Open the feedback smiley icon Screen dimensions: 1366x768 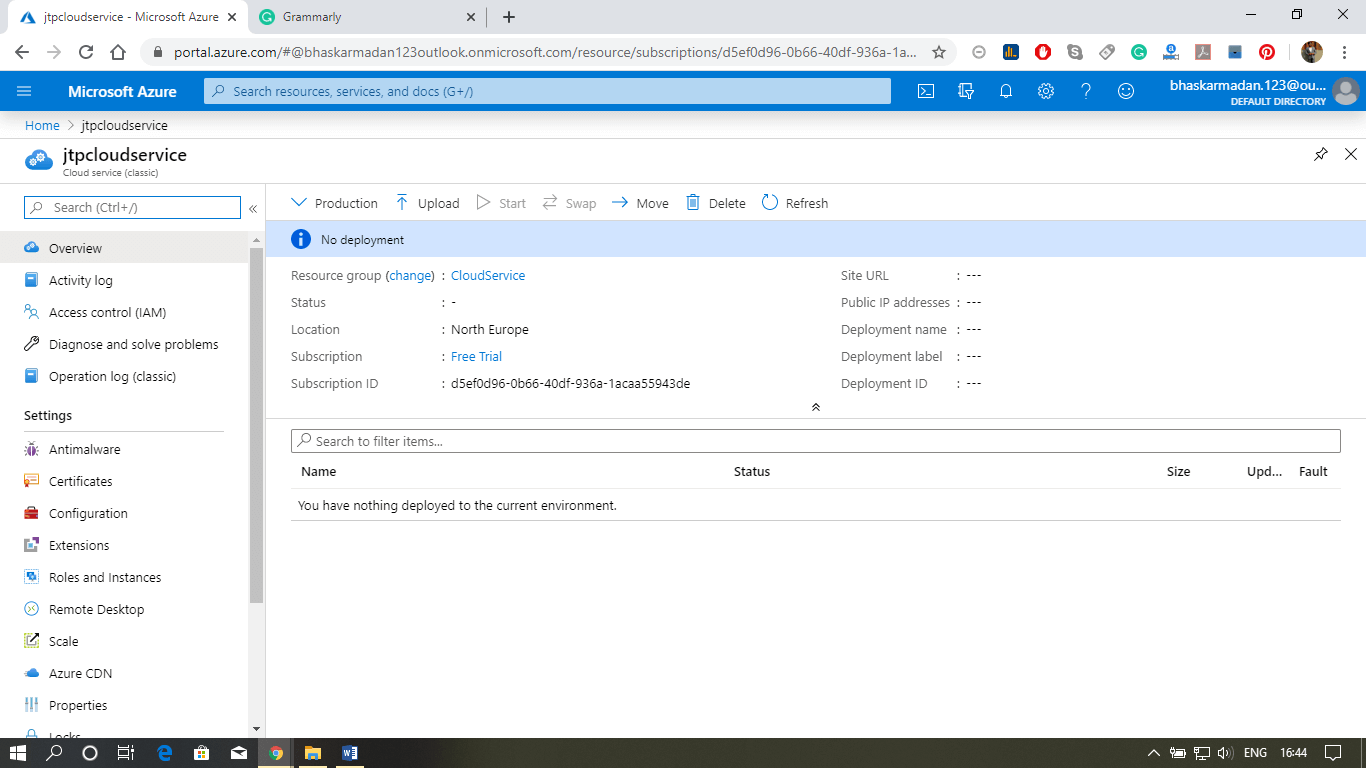[x=1126, y=91]
